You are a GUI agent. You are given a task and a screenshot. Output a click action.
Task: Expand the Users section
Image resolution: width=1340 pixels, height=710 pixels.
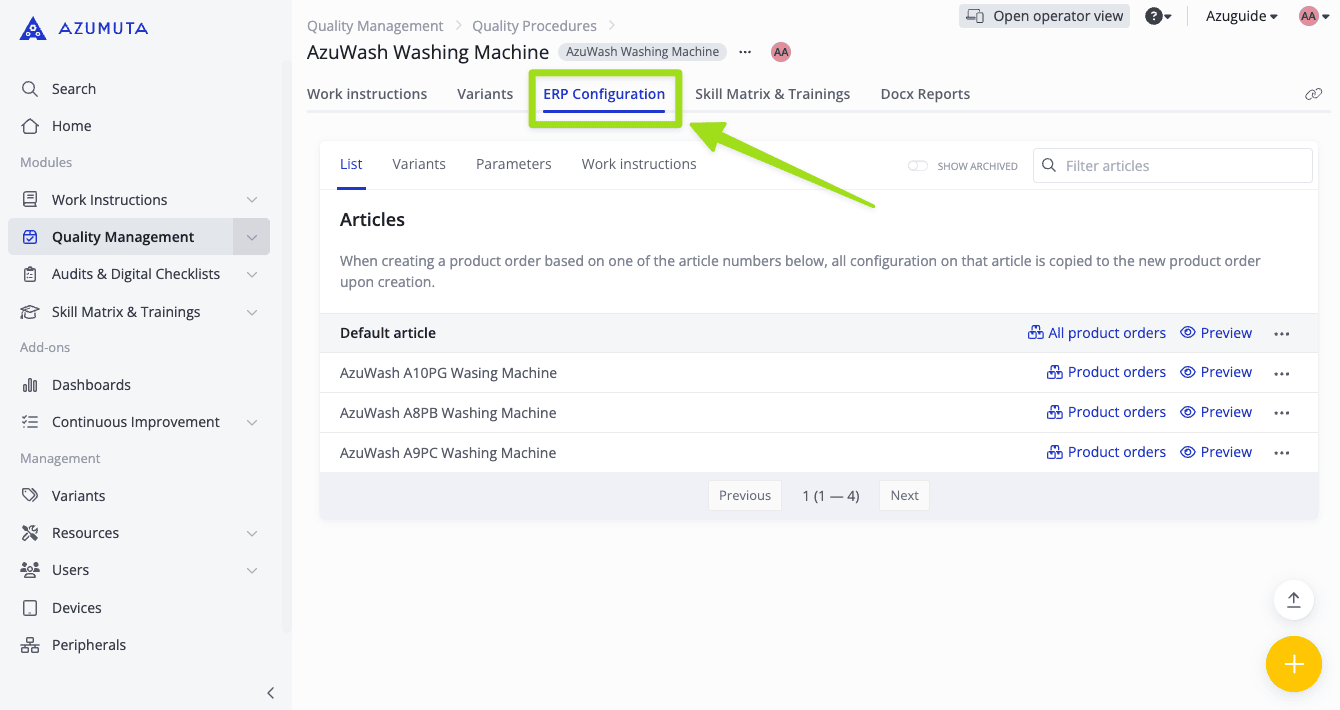251,570
